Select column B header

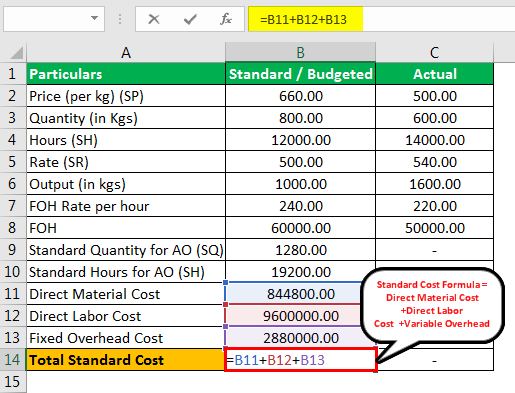coord(300,52)
